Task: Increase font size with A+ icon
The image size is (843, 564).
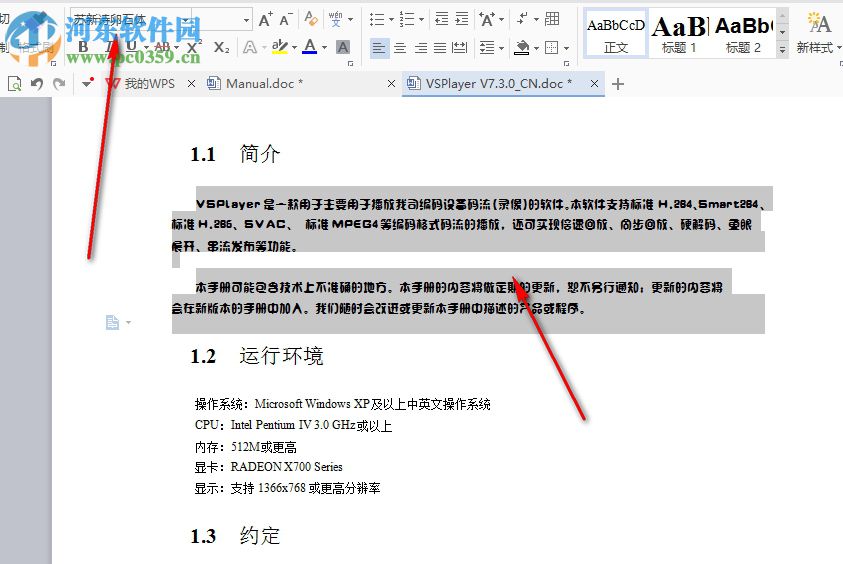Action: click(x=265, y=19)
